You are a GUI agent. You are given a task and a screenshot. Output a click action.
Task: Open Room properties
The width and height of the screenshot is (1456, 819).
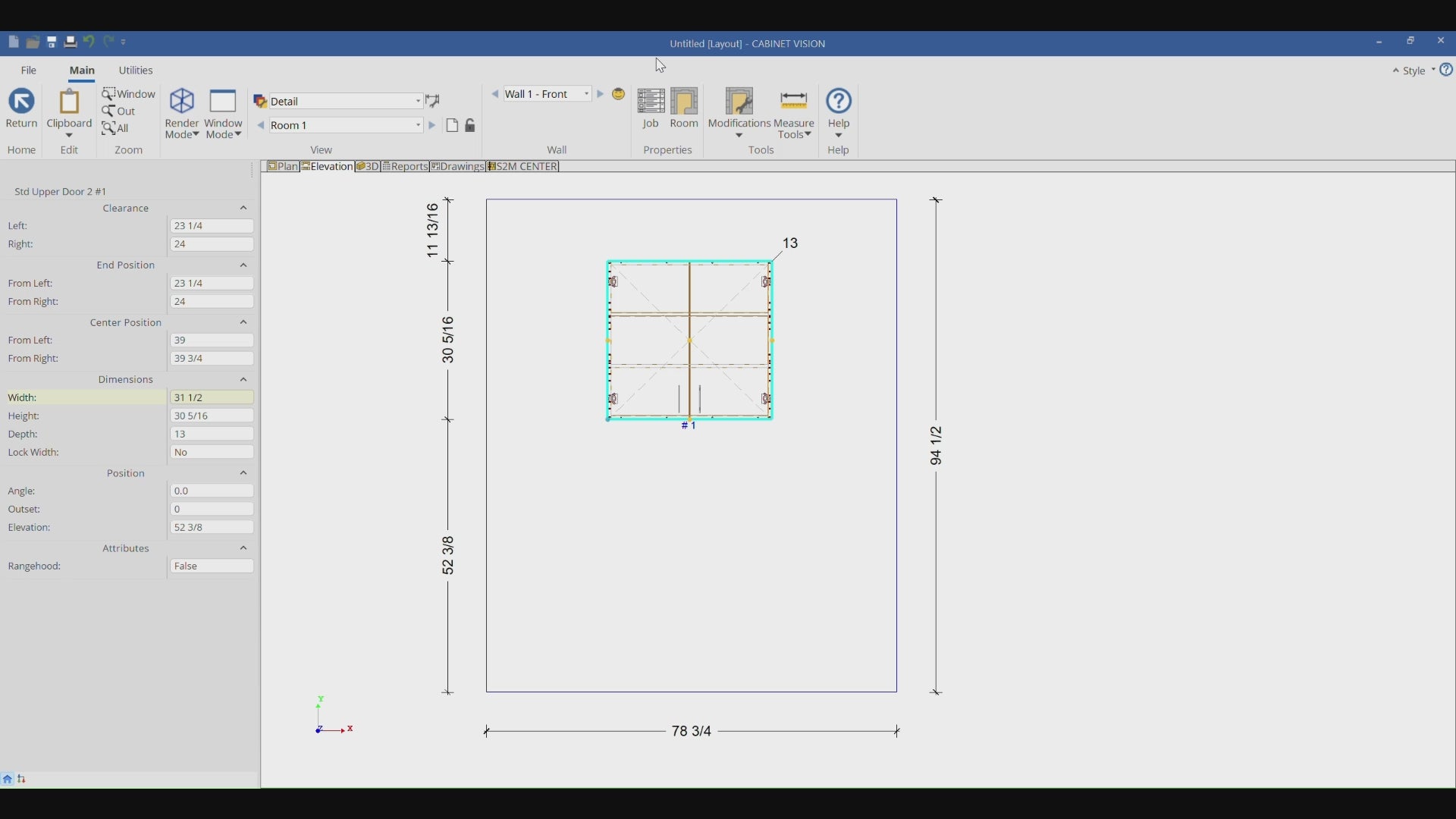click(x=684, y=108)
